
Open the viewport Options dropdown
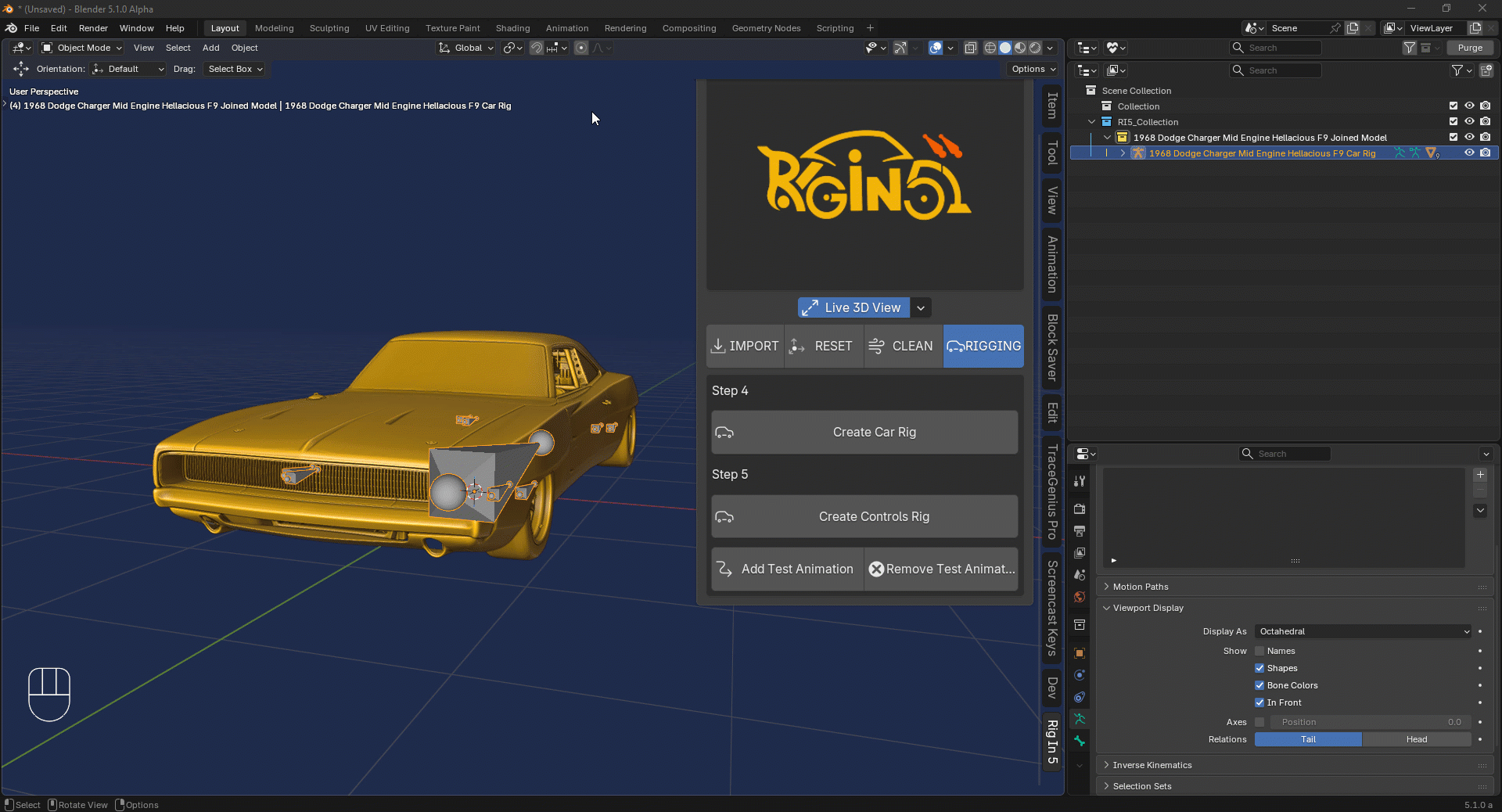pyautogui.click(x=1033, y=69)
